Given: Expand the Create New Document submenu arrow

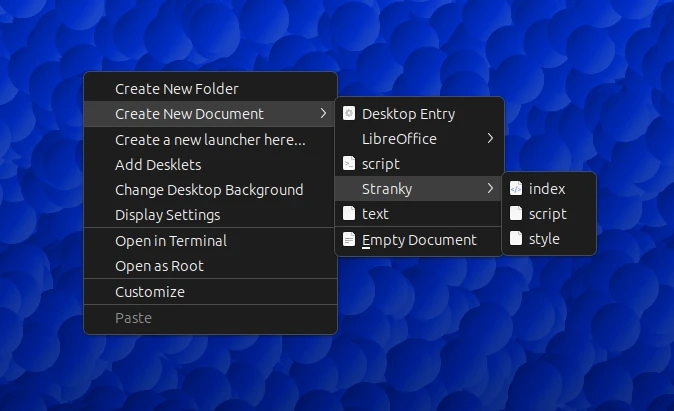Looking at the screenshot, I should pos(323,113).
